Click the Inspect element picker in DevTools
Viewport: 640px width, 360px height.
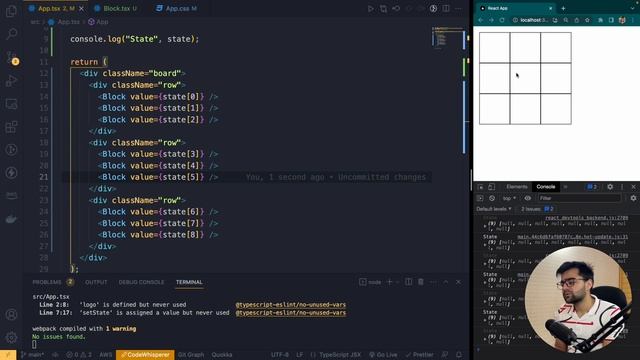tap(480, 187)
